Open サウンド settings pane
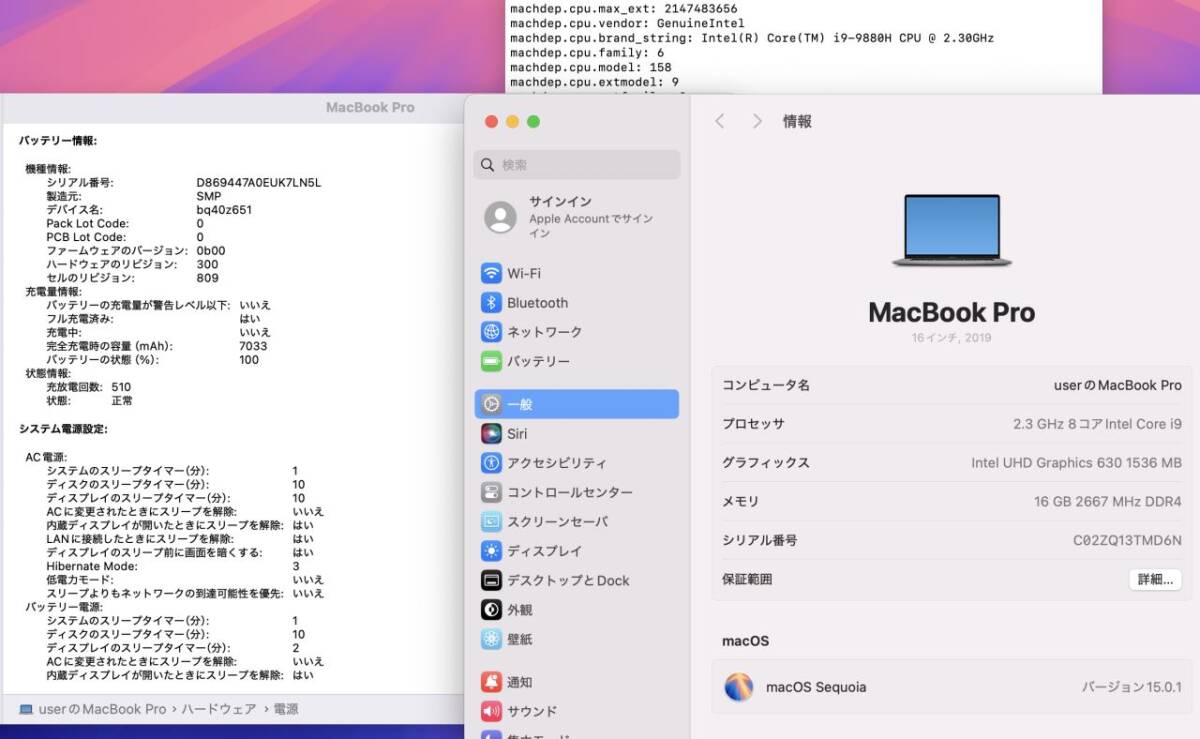 coord(528,711)
